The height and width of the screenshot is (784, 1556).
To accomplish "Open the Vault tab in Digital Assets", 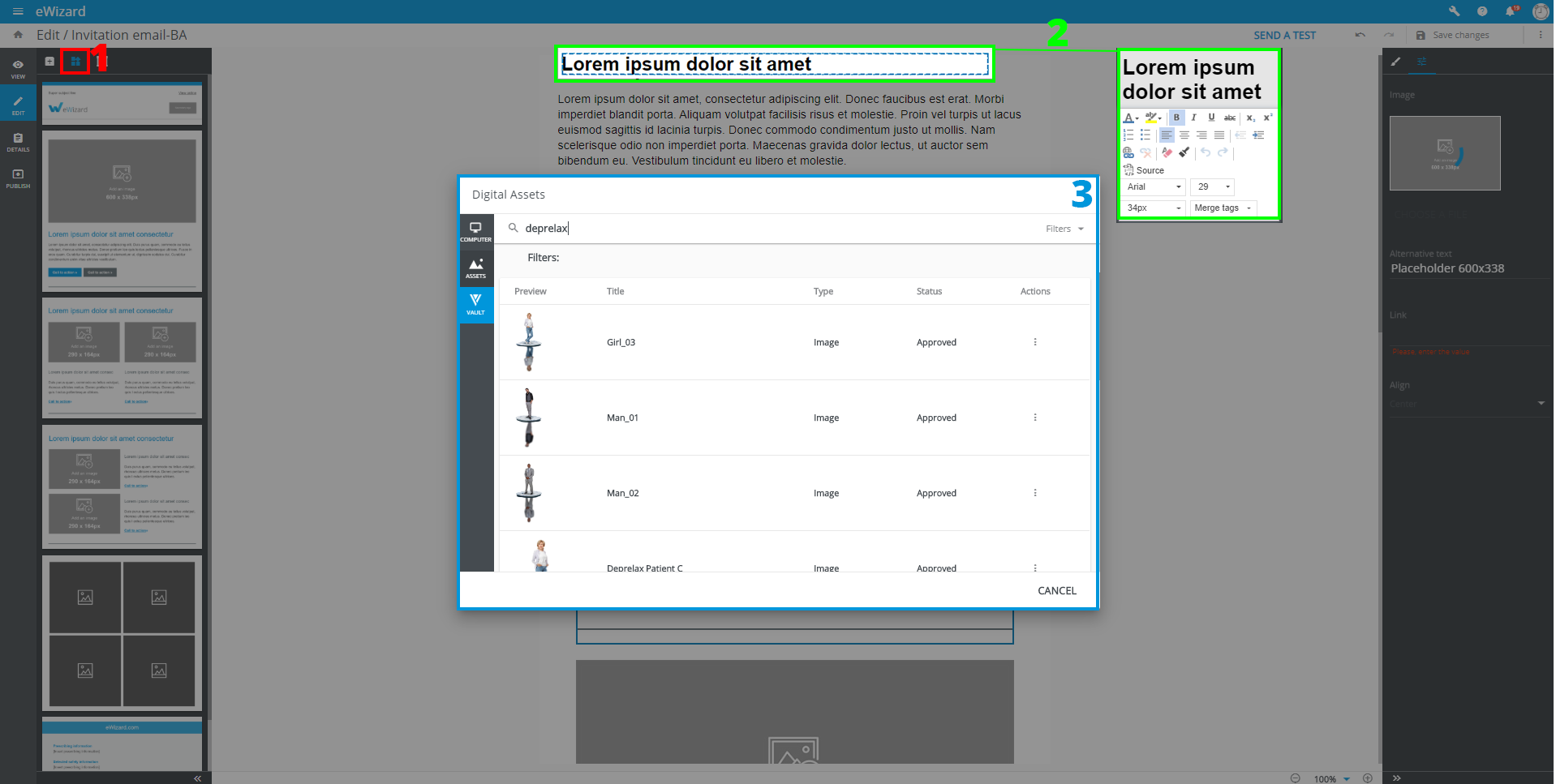I will [x=475, y=305].
